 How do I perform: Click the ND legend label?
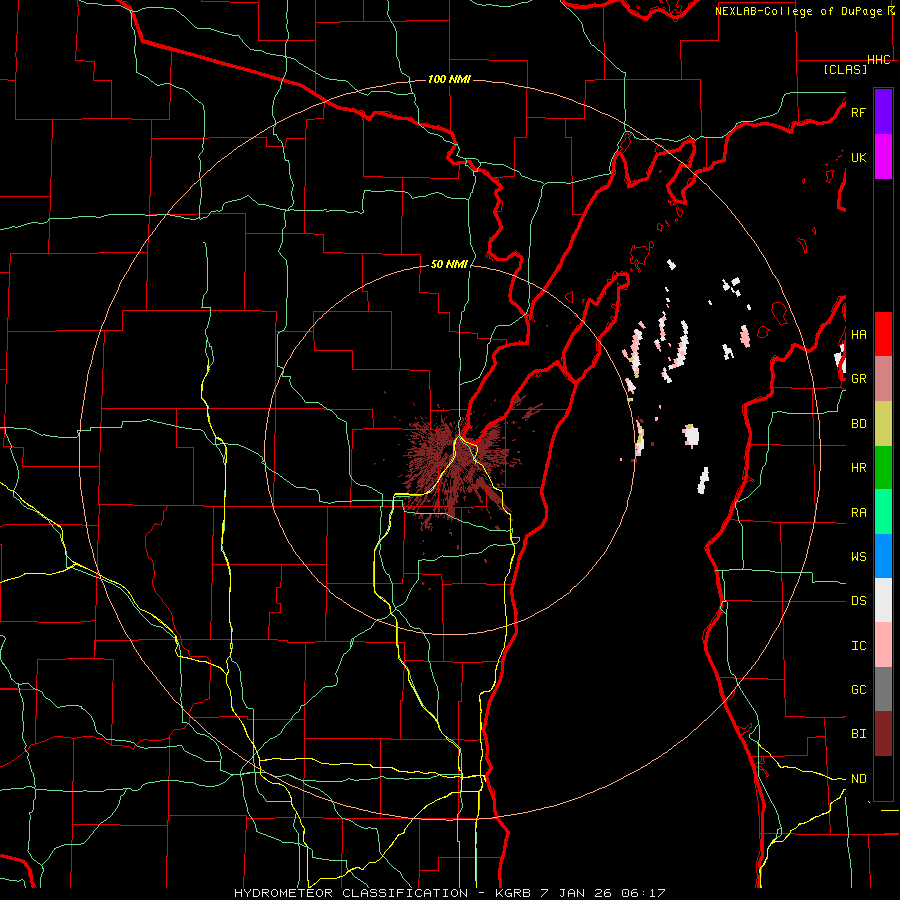(858, 779)
